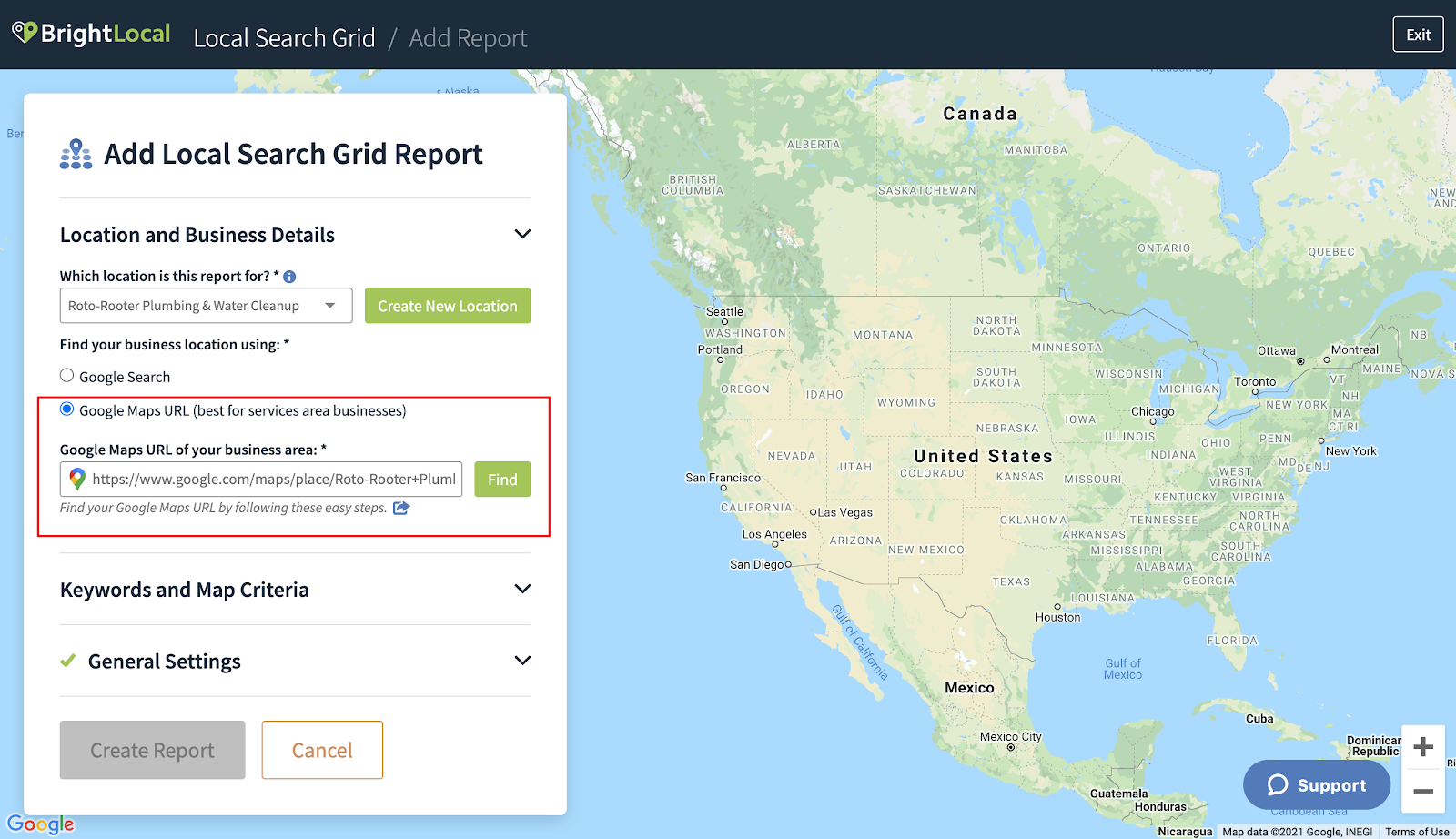Click the FLORIDA state label on map
Screen dimensions: 1456x839
[x=1232, y=641]
